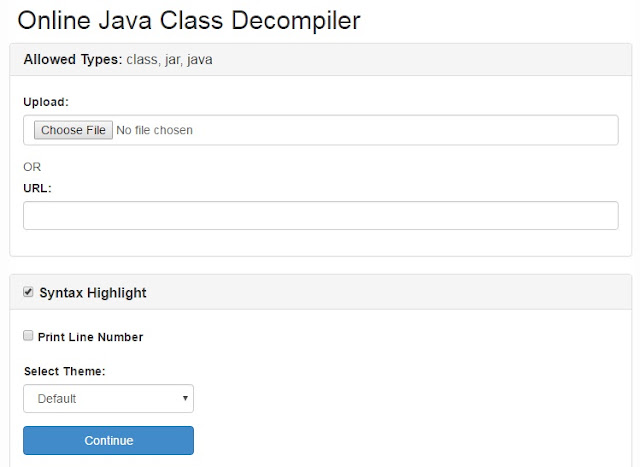Click the Syntax Highlight panel header bar
Image resolution: width=640 pixels, height=467 pixels.
click(x=321, y=292)
